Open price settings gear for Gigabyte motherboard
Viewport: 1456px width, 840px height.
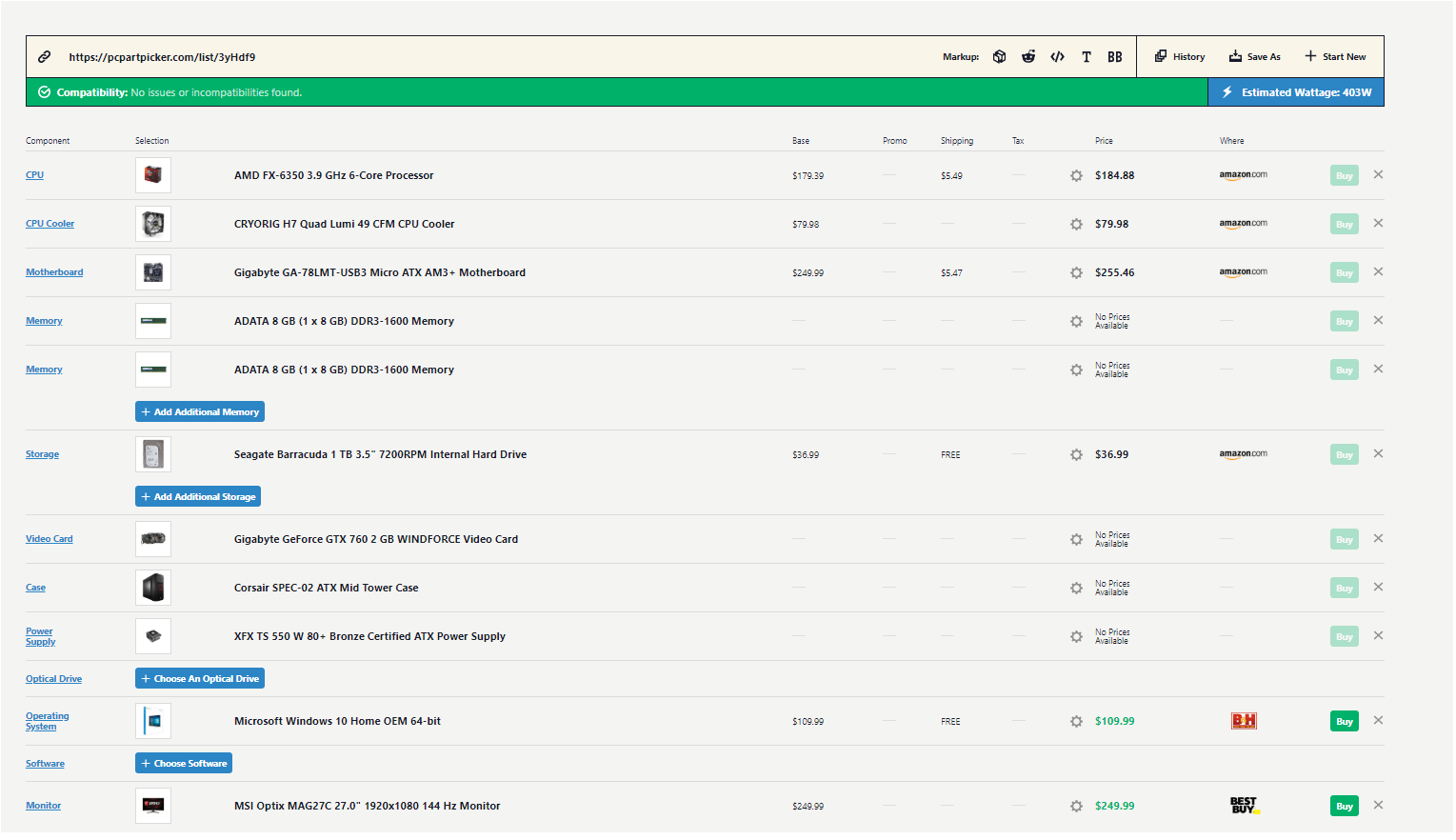coord(1076,273)
